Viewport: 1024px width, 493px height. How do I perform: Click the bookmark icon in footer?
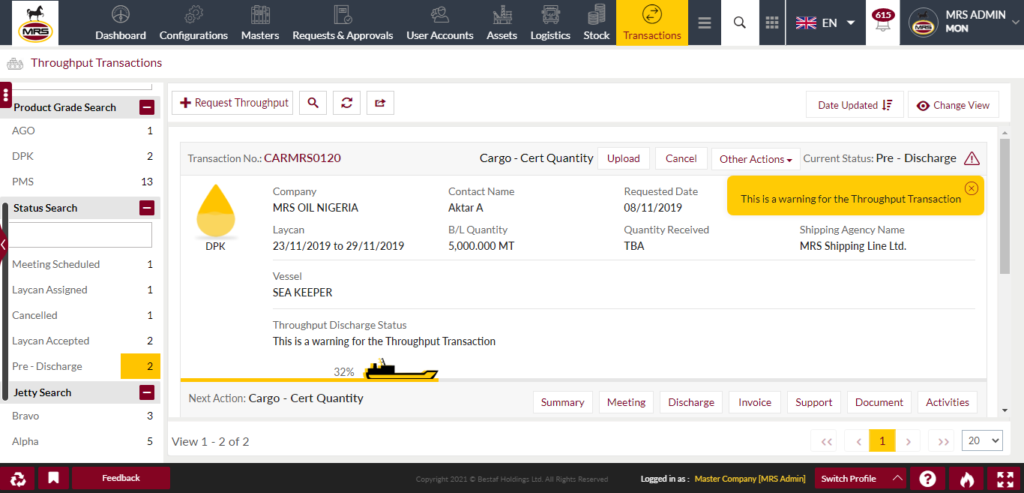pyautogui.click(x=53, y=479)
